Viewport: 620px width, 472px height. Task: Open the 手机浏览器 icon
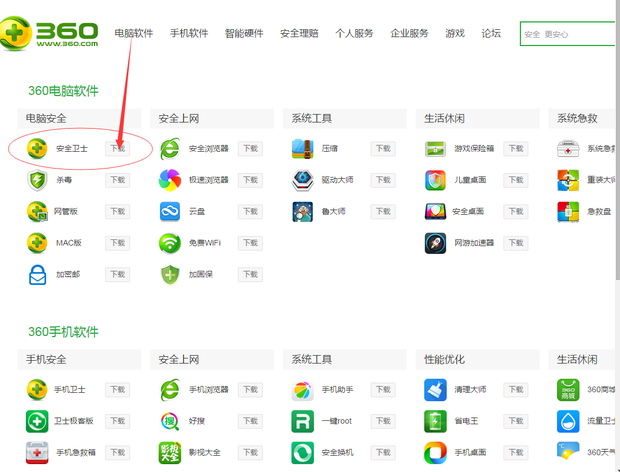pyautogui.click(x=170, y=389)
